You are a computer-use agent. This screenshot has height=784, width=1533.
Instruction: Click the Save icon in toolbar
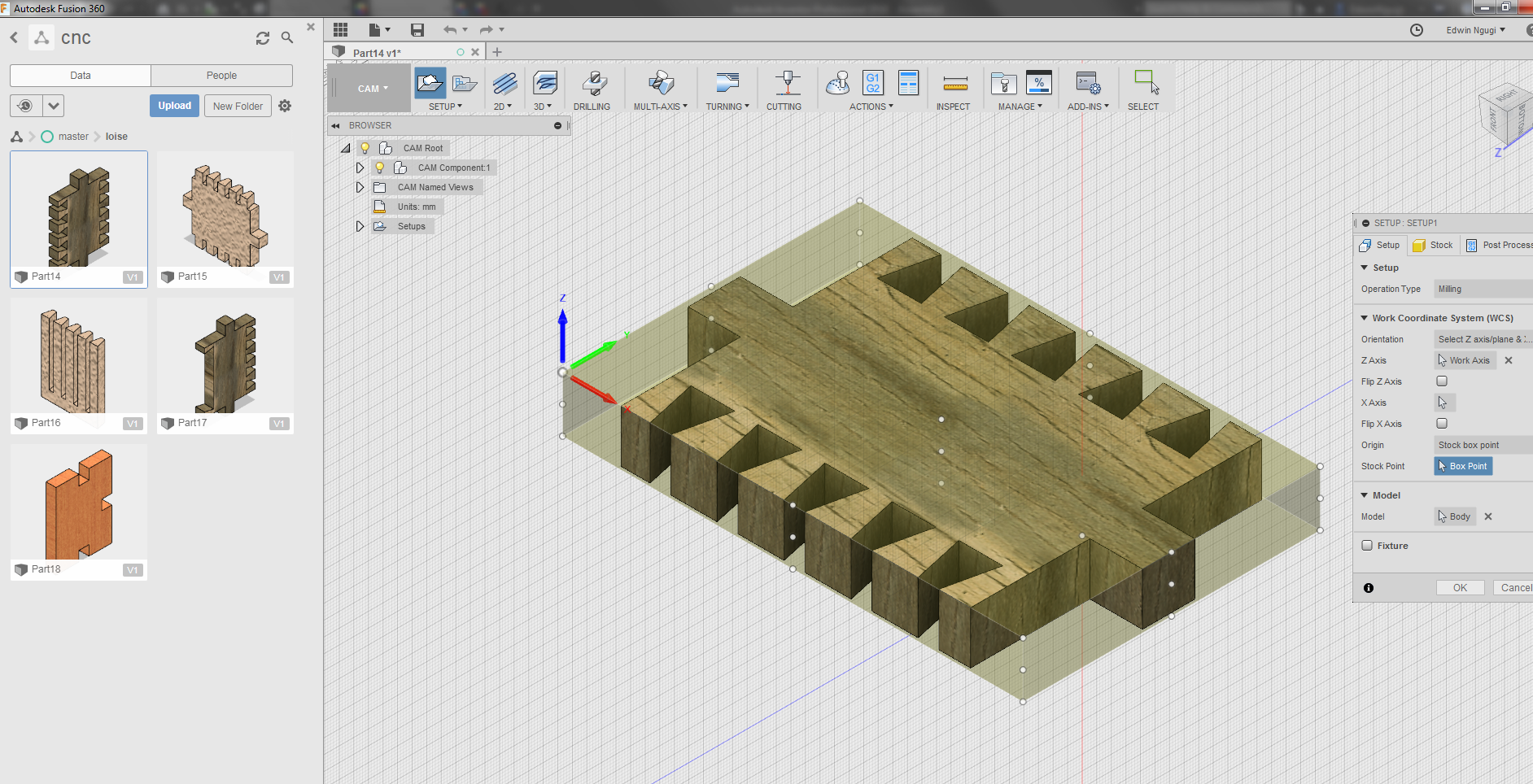click(x=417, y=30)
